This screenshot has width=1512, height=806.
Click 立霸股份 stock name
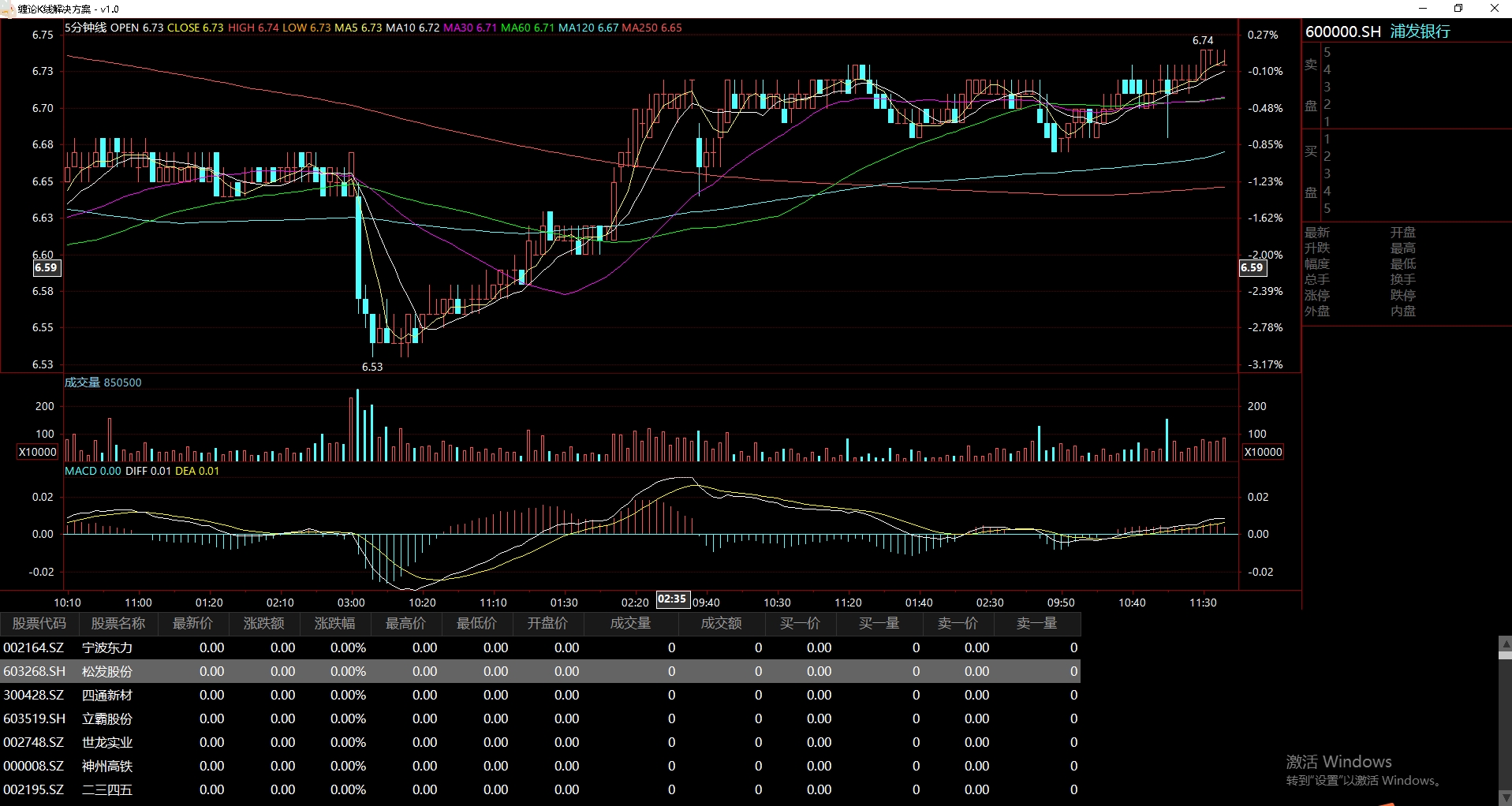pyautogui.click(x=107, y=718)
